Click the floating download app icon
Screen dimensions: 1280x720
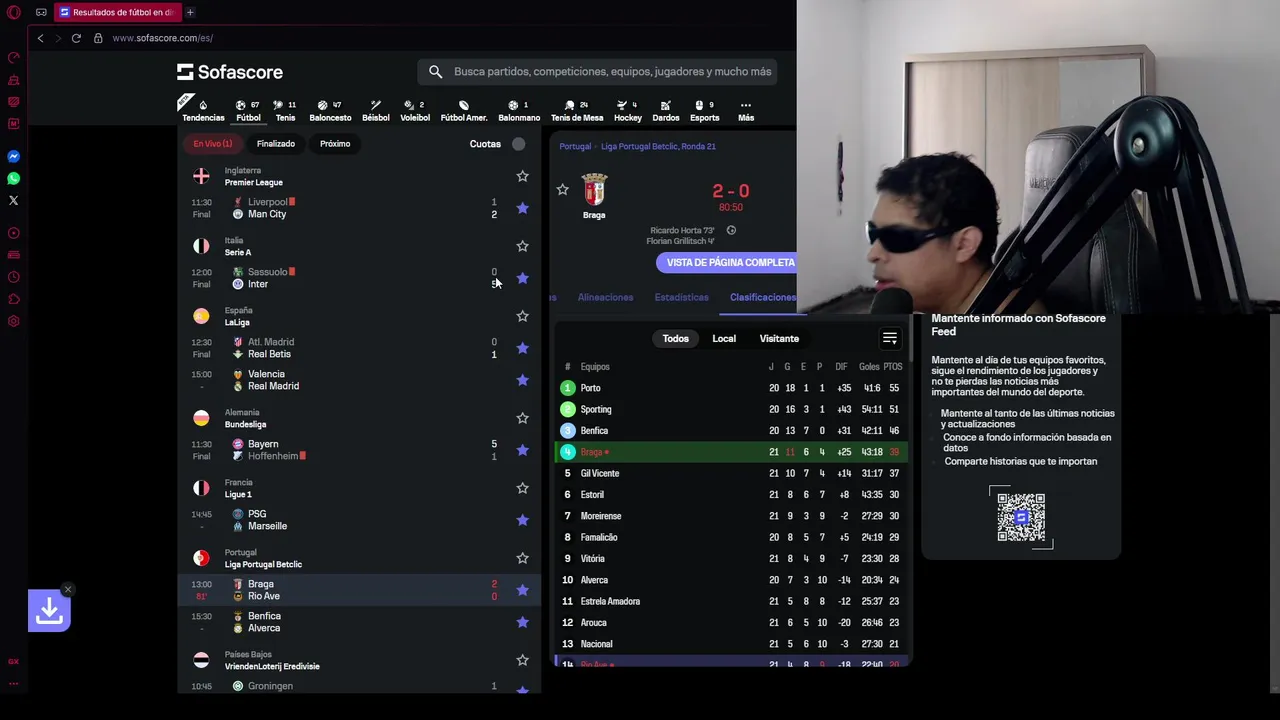coord(49,611)
